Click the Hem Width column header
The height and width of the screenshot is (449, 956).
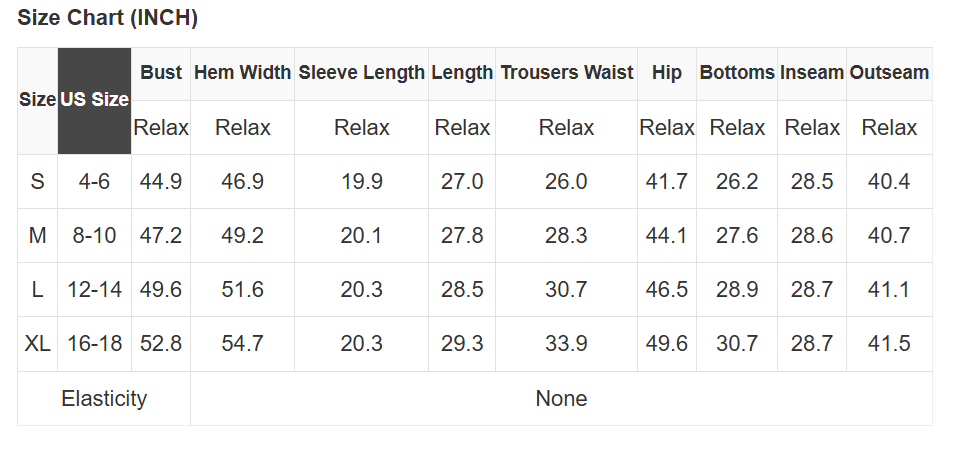242,73
